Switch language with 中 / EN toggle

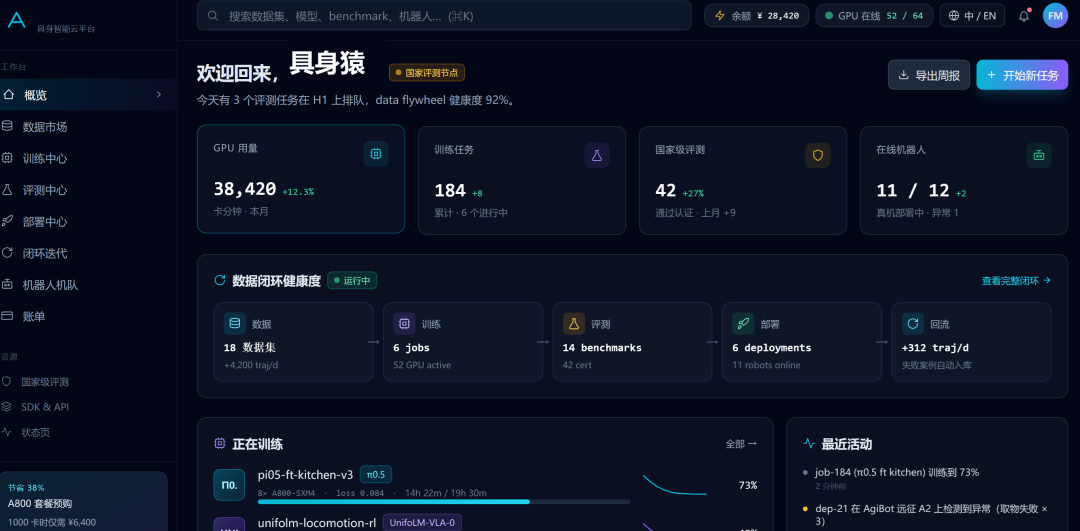point(973,16)
